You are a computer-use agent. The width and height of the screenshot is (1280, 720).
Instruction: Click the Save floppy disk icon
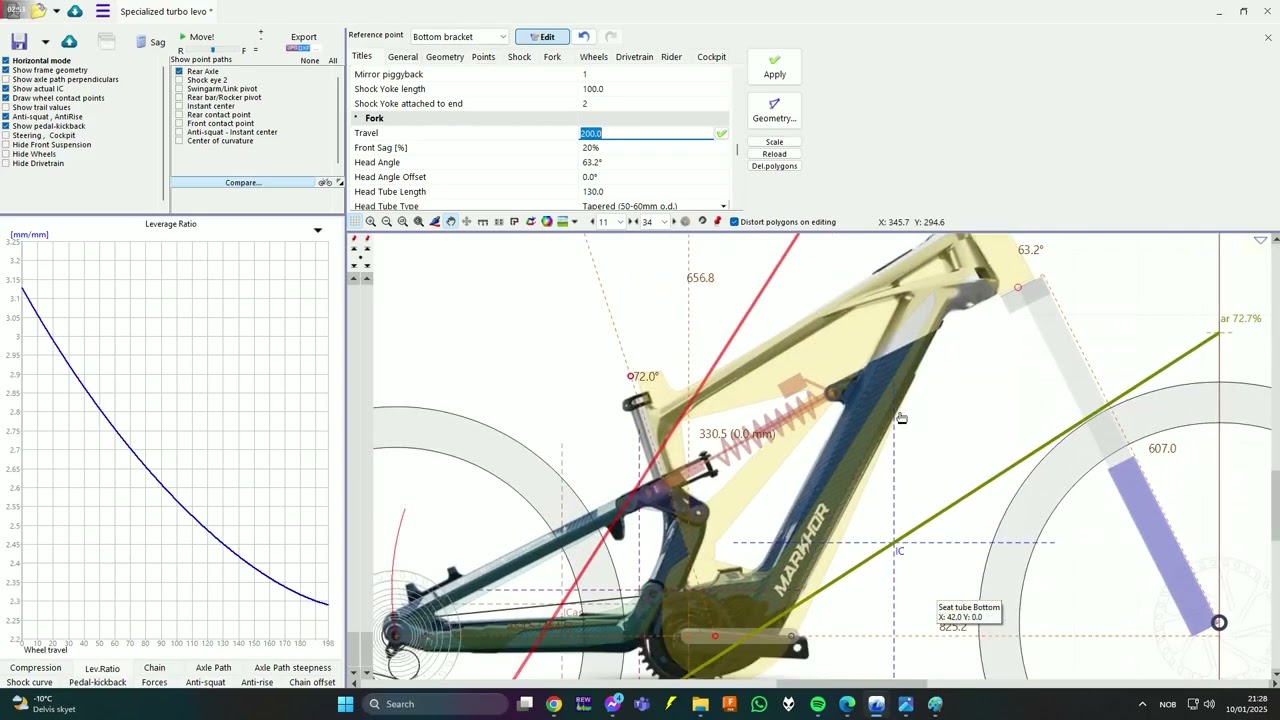(x=19, y=41)
